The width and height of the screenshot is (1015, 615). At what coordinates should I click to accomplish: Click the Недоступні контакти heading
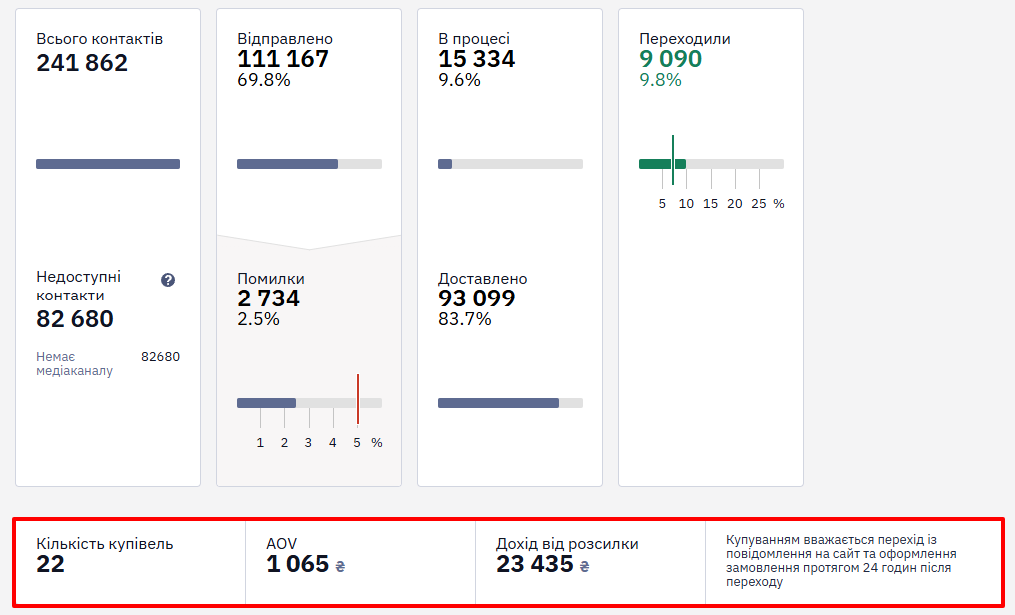coord(78,286)
